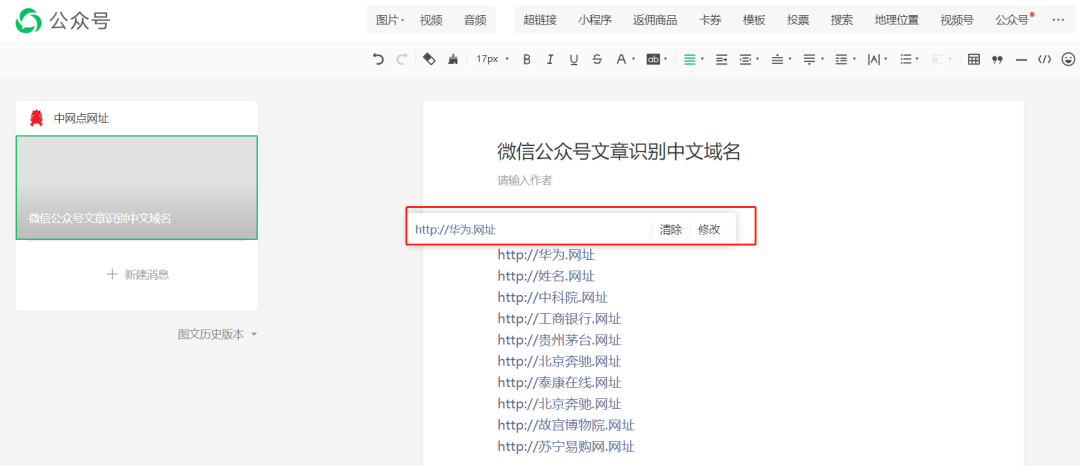Click the 请输入作者 author field

pos(525,180)
